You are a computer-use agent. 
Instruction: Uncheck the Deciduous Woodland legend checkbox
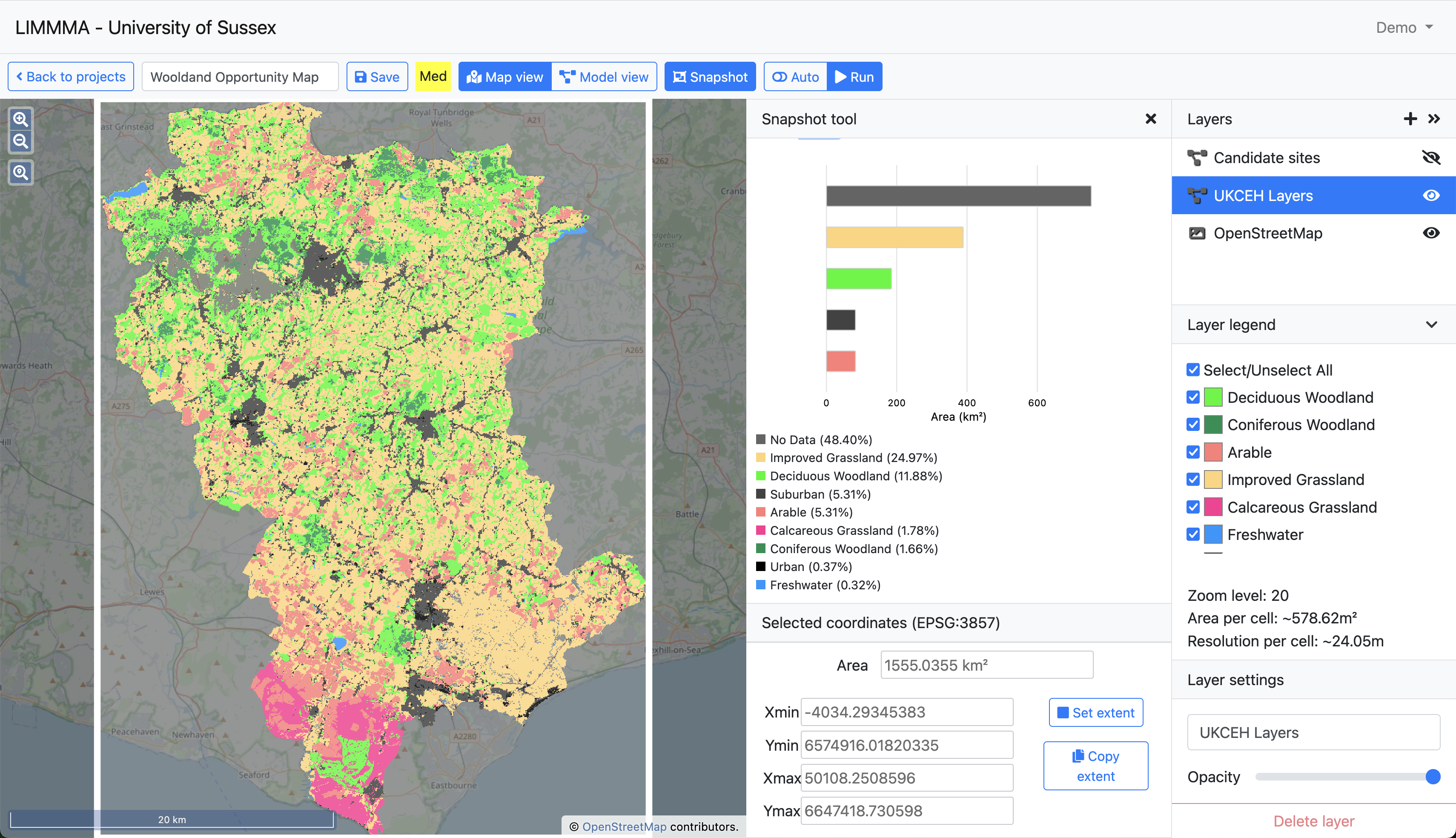click(x=1193, y=397)
